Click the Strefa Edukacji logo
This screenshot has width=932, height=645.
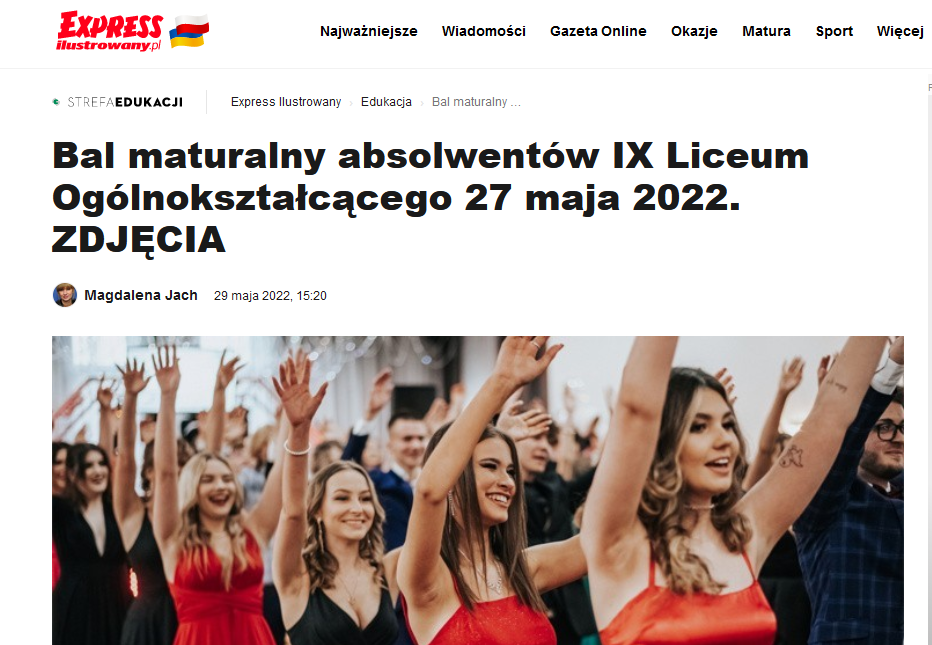[118, 102]
